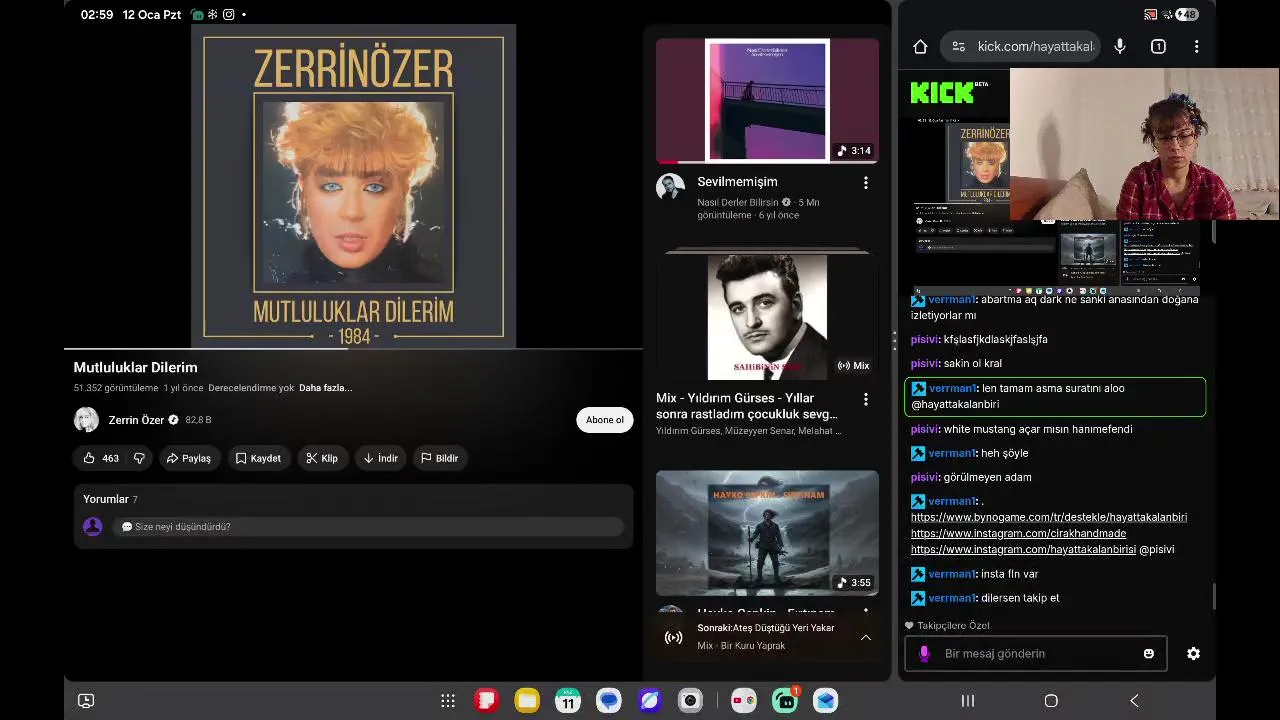Open the hayattakalanbirisi Instagram link
The height and width of the screenshot is (720, 1280).
coord(1023,549)
